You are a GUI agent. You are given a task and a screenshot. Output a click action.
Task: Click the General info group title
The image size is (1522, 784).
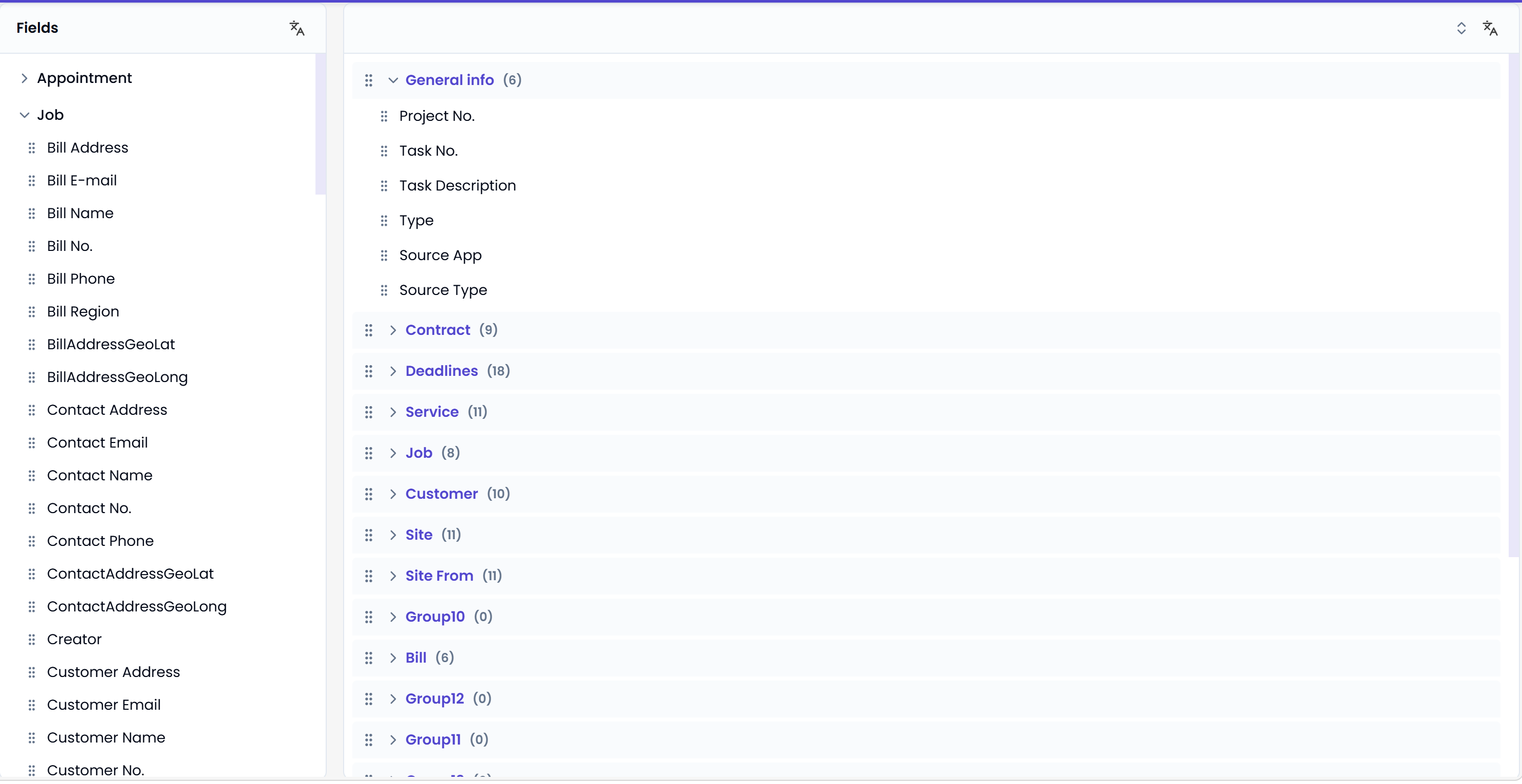click(450, 80)
